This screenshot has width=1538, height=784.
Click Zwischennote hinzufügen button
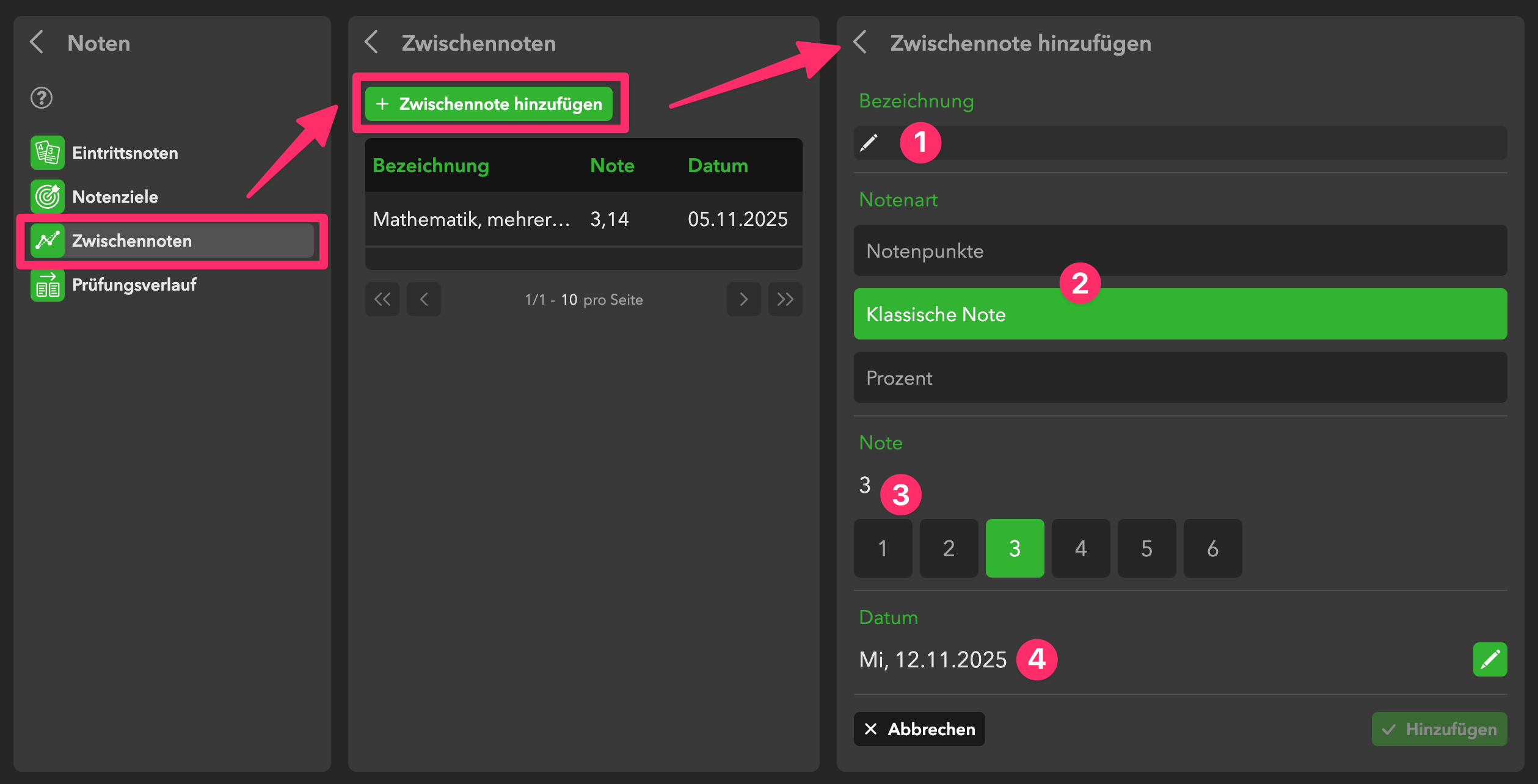[489, 104]
